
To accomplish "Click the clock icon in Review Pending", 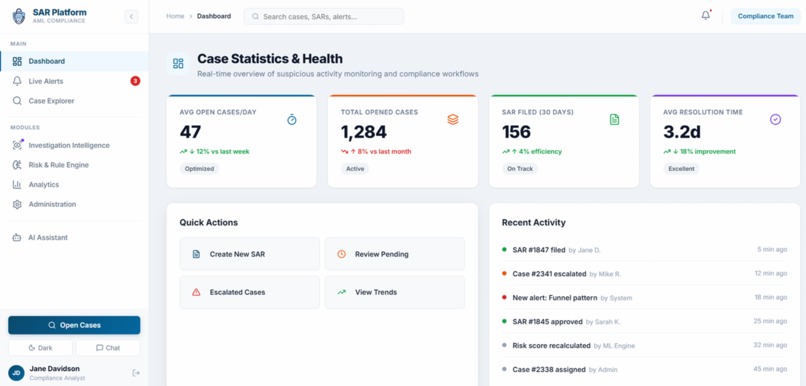I will click(341, 254).
